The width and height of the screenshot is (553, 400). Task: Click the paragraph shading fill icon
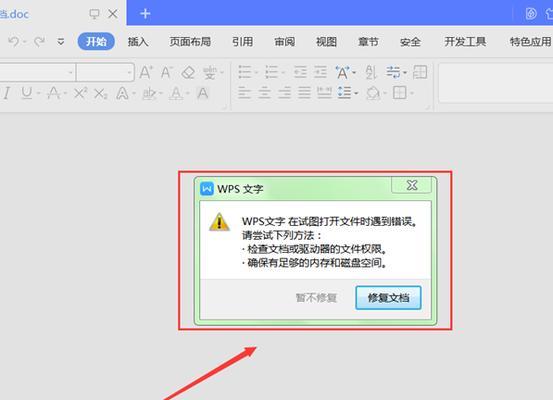point(373,93)
